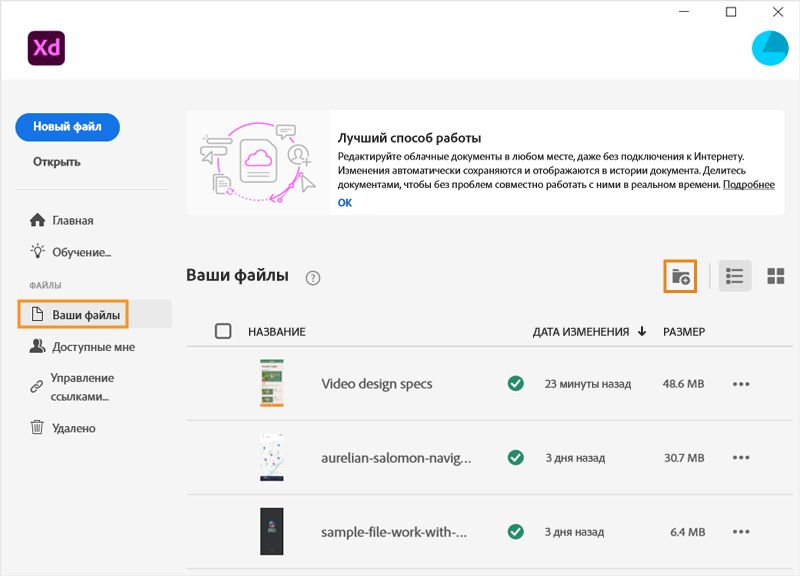Click the new folder icon

pyautogui.click(x=680, y=276)
